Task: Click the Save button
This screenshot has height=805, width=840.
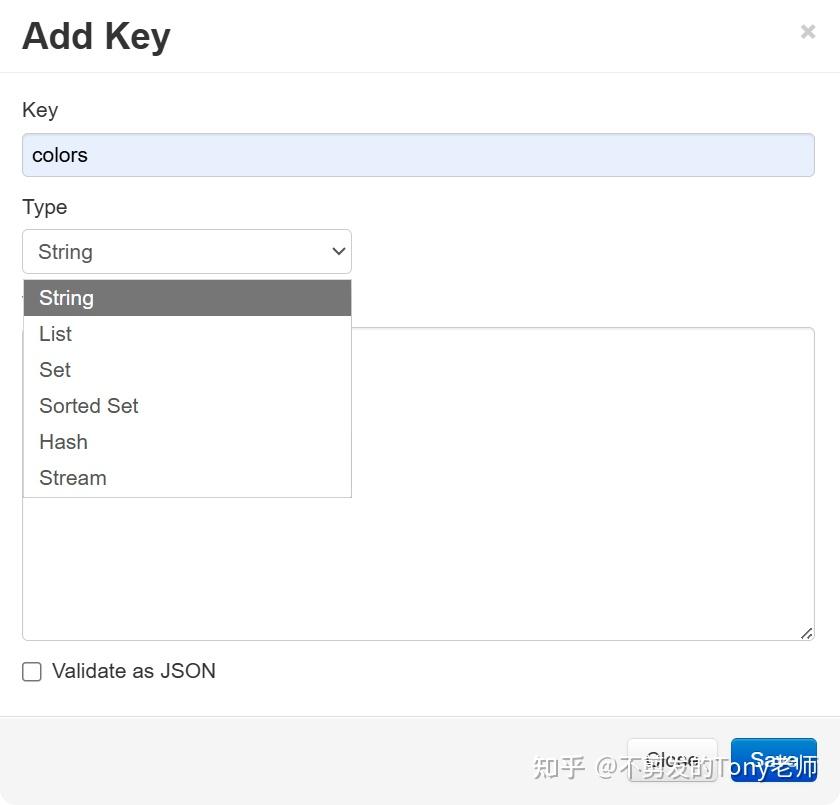Action: point(774,760)
